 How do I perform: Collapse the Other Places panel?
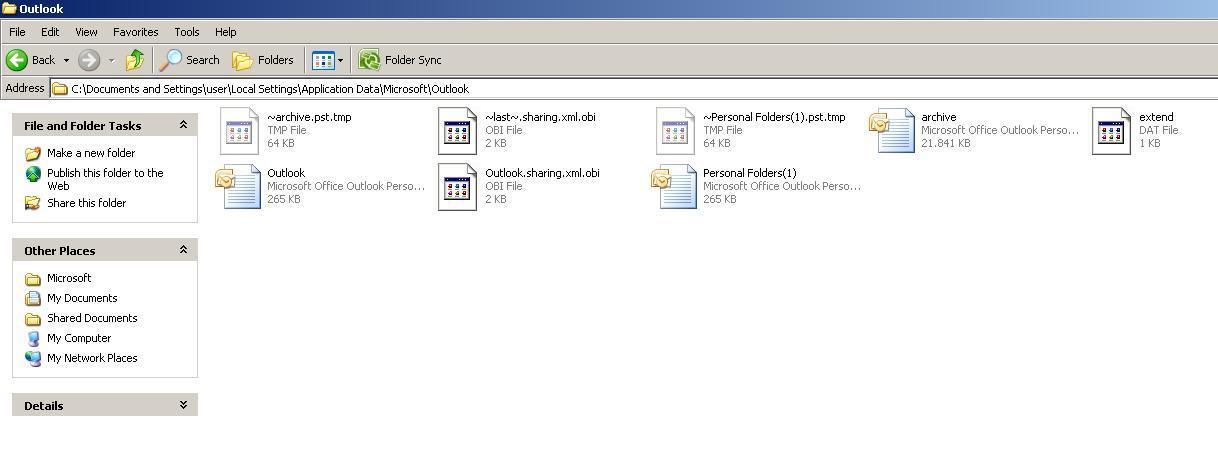click(183, 250)
